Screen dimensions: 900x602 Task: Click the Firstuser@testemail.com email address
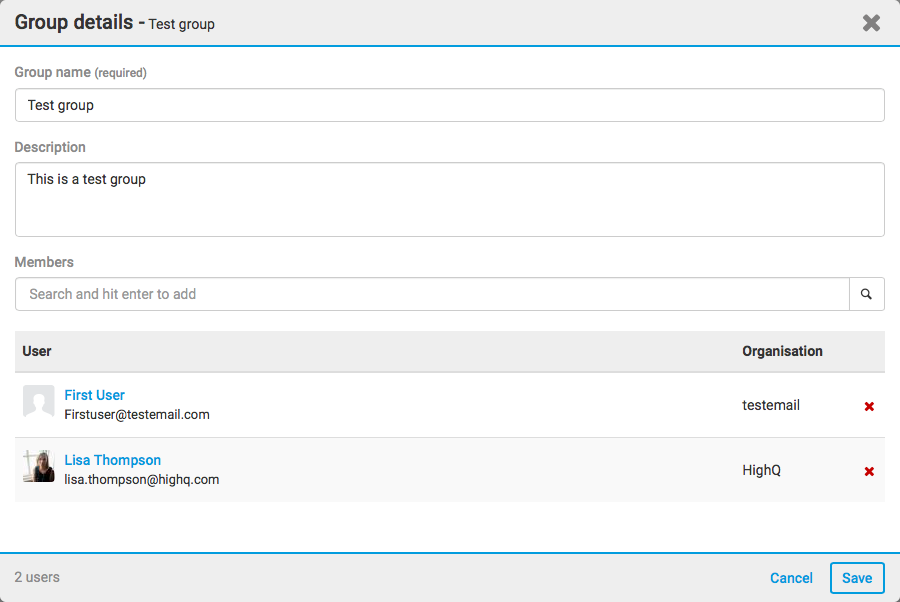[x=137, y=414]
